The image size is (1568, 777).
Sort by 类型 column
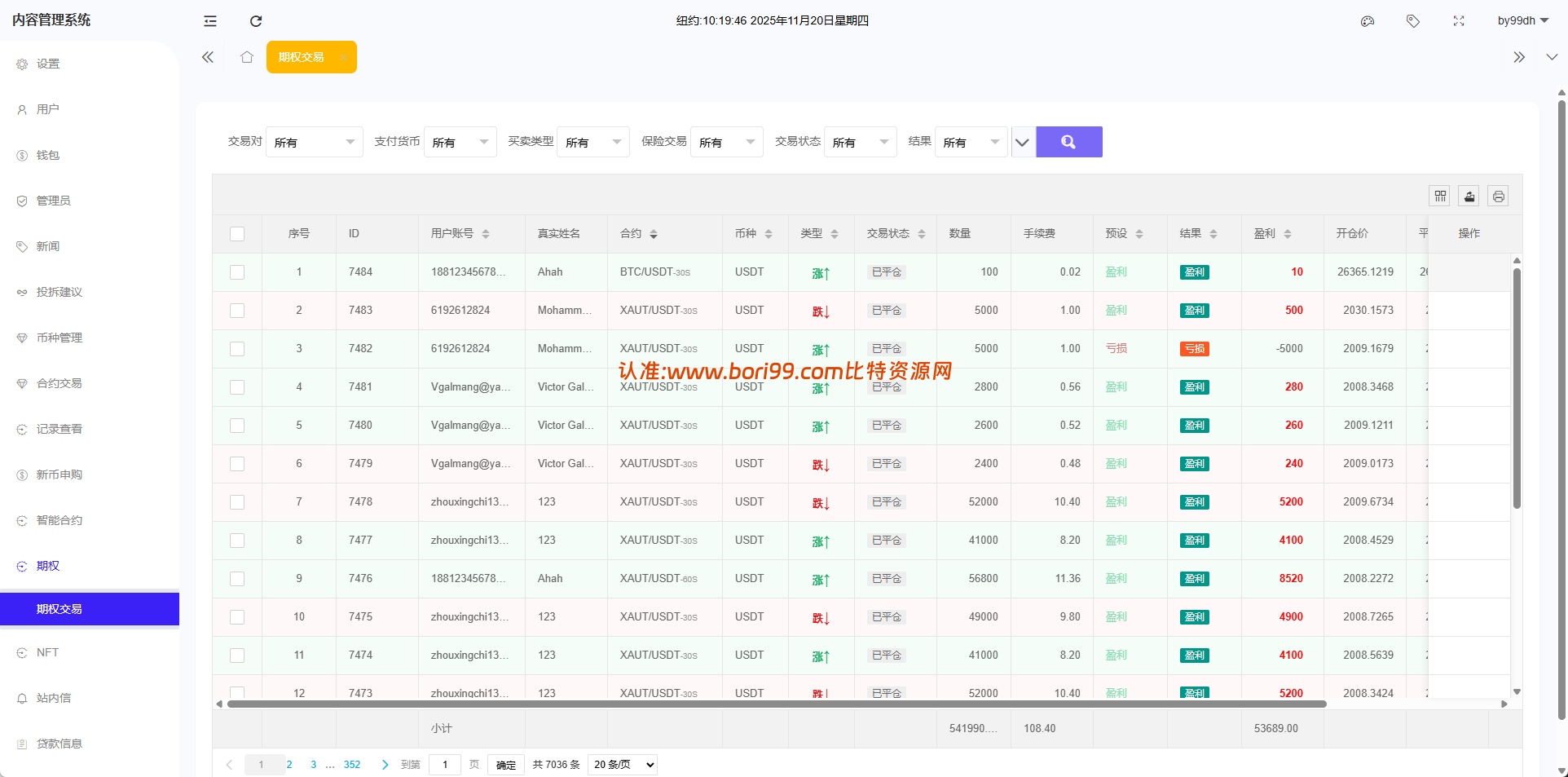coord(835,234)
